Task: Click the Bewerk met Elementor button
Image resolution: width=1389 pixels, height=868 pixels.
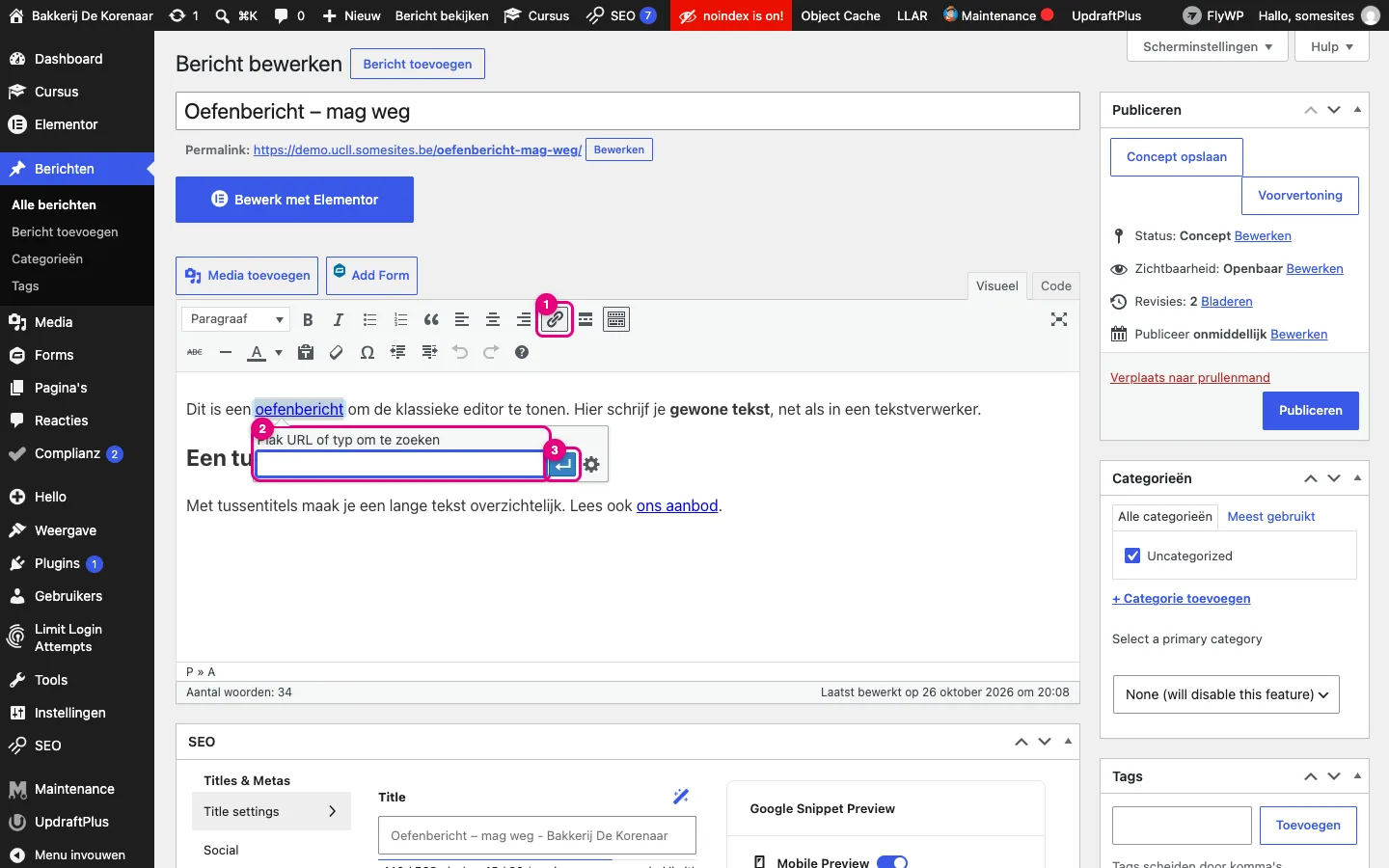Action: tap(294, 200)
